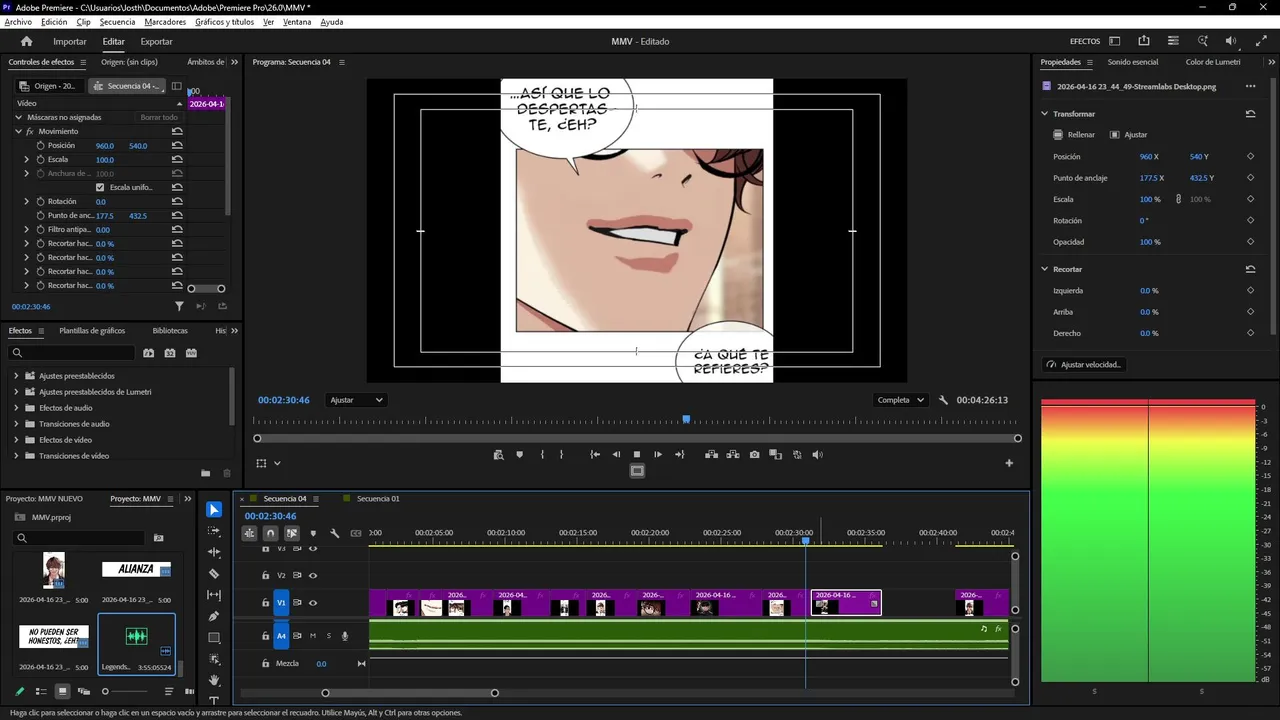The width and height of the screenshot is (1280, 720).
Task: Click the Lift button icon
Action: (711, 454)
